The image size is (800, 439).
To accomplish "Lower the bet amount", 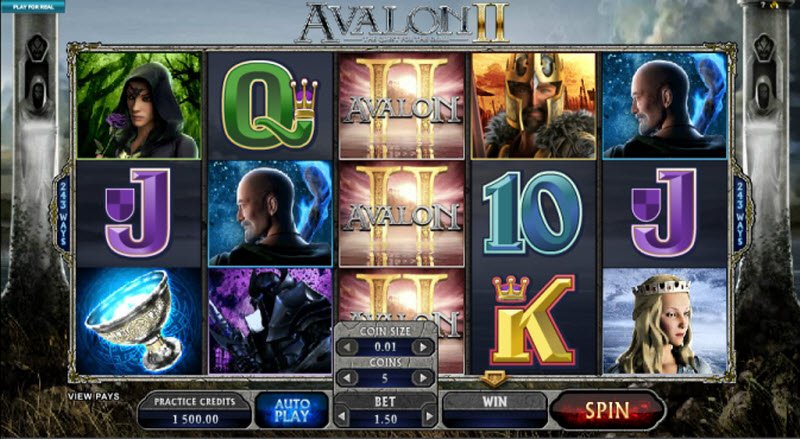I will coord(342,418).
